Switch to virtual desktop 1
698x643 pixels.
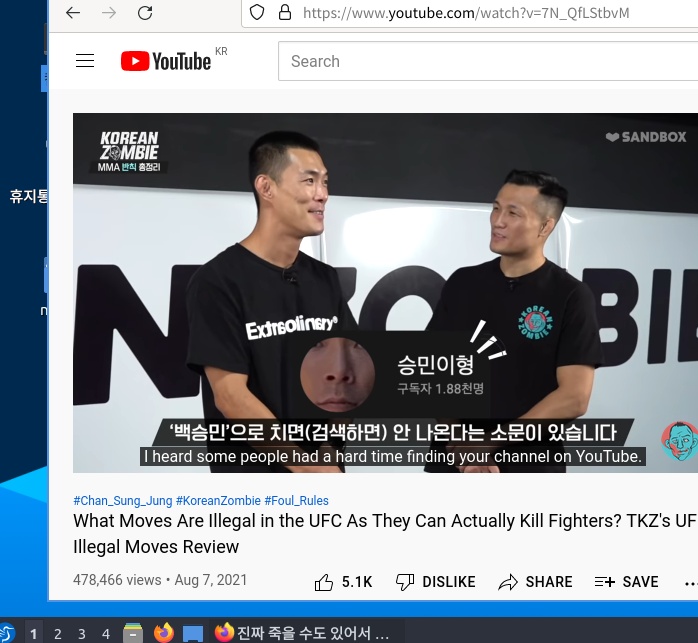pos(33,633)
